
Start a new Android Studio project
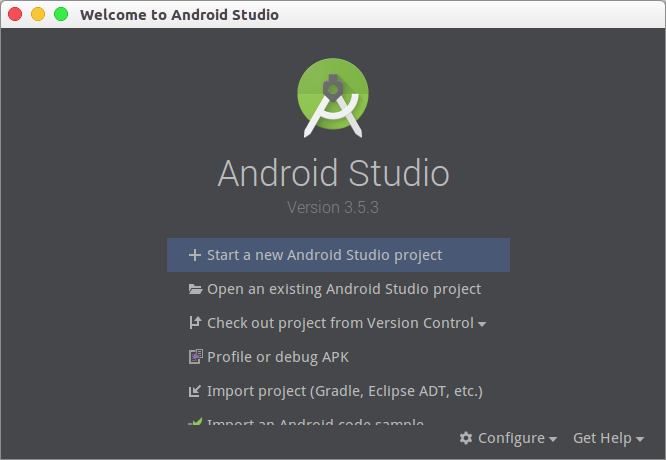pos(338,255)
